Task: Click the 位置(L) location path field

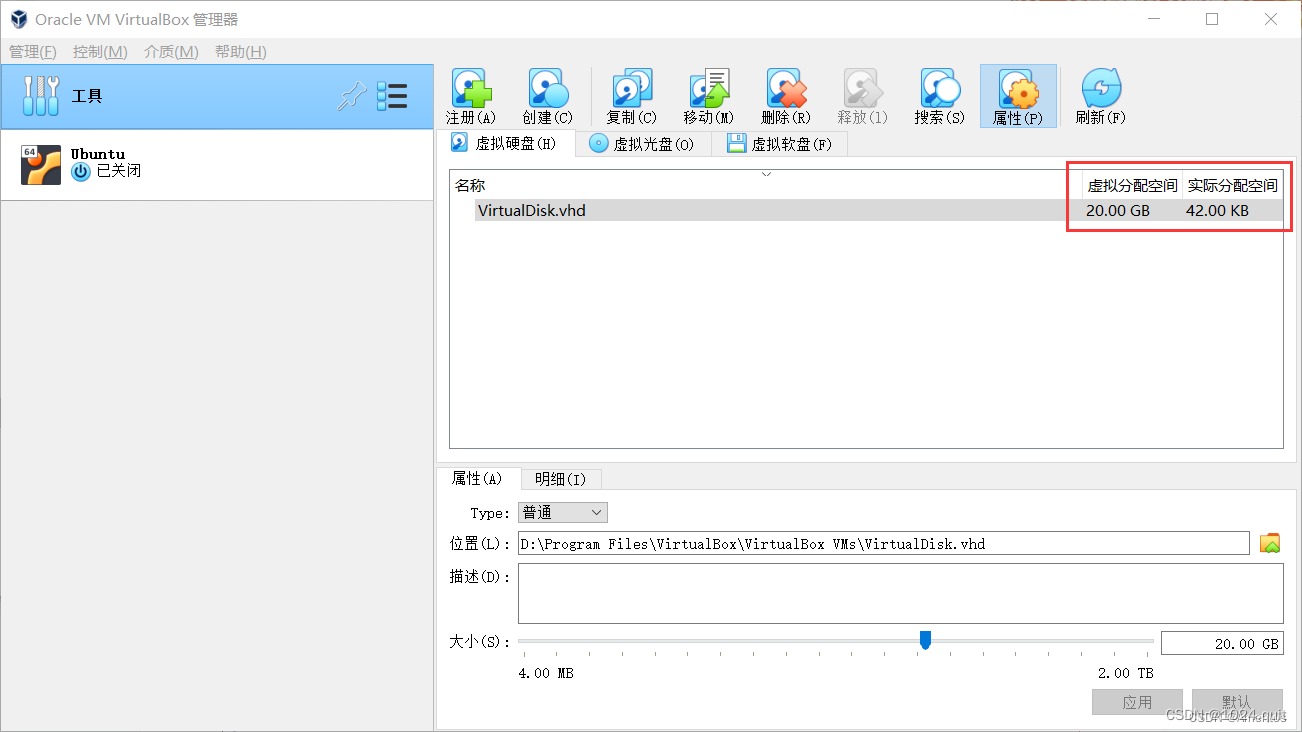Action: pyautogui.click(x=884, y=544)
